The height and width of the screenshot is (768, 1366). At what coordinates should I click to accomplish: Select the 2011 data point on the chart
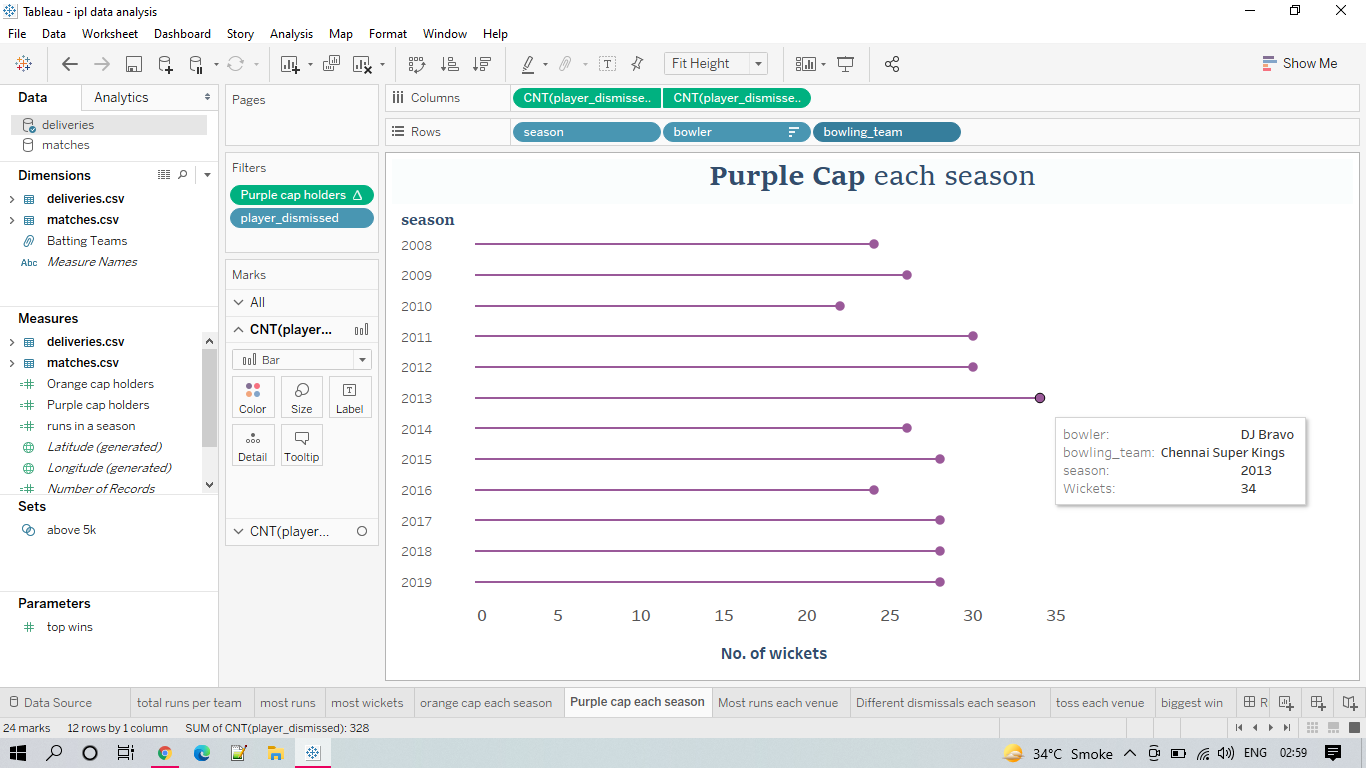pyautogui.click(x=973, y=336)
